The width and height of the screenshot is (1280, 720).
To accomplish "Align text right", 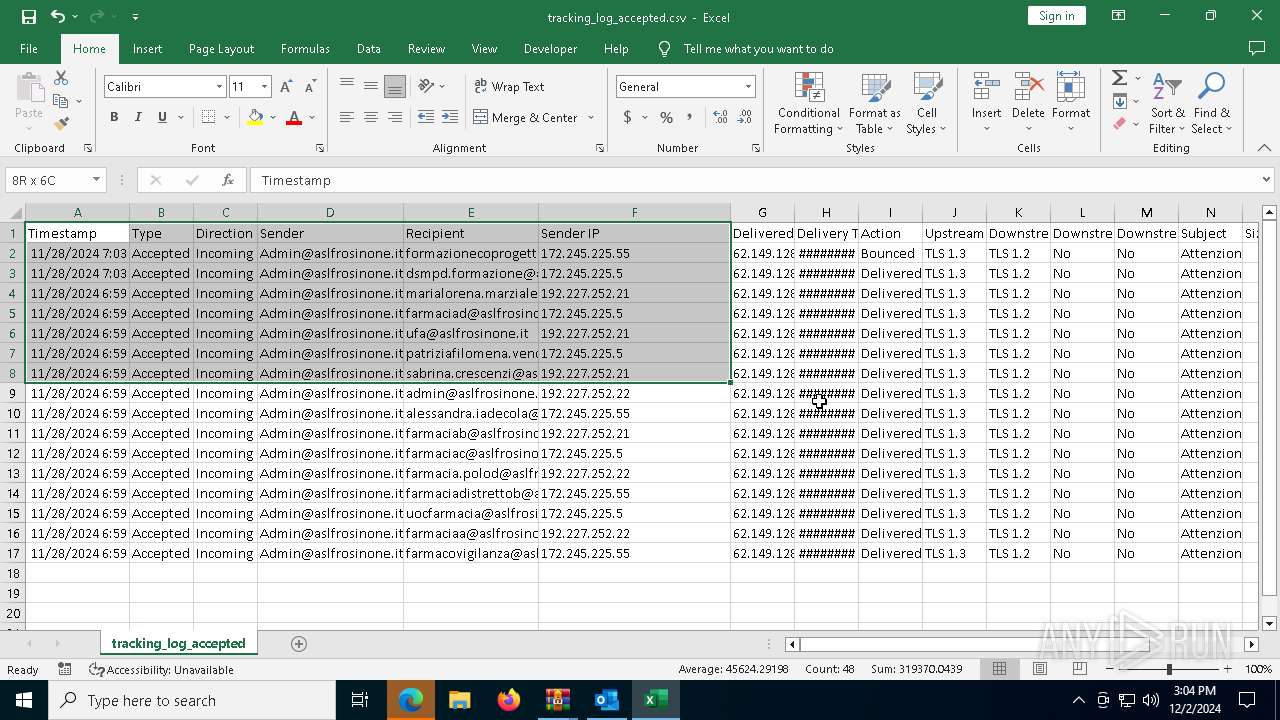I will pos(395,117).
